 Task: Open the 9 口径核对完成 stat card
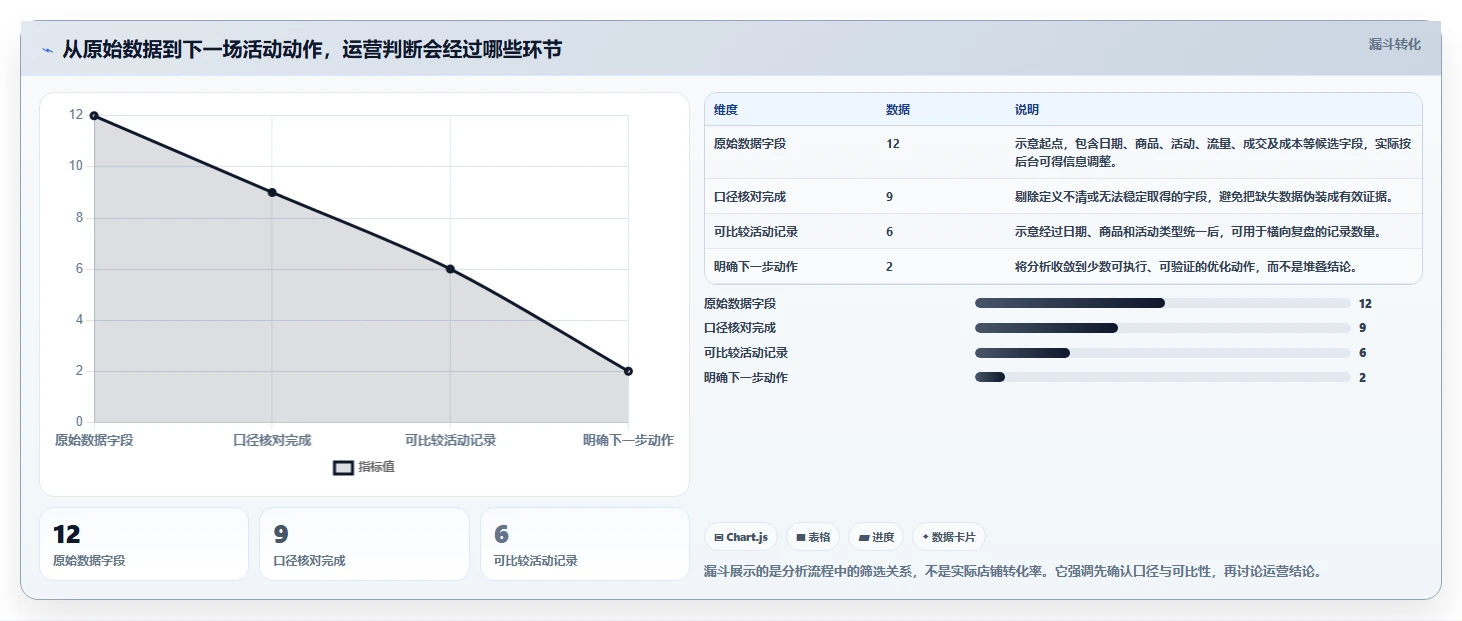click(x=364, y=544)
